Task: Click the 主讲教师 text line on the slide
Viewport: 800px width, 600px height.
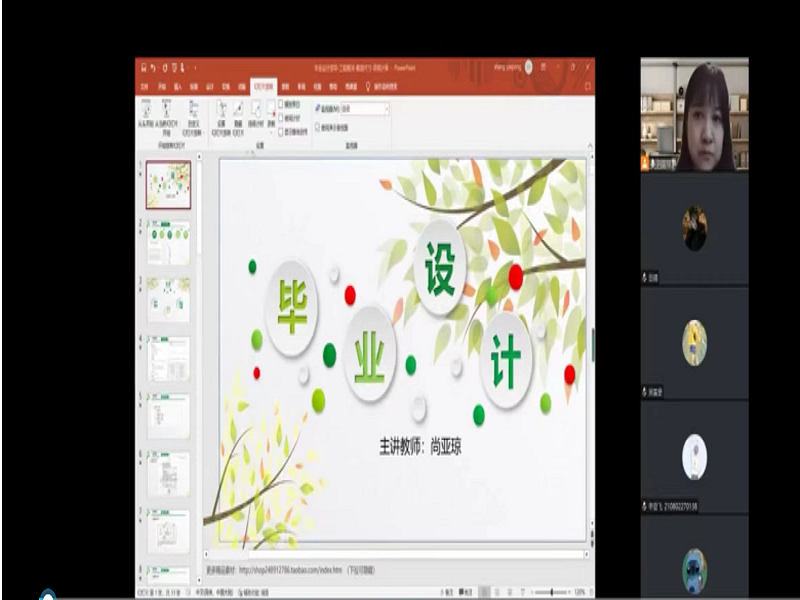Action: pyautogui.click(x=420, y=446)
